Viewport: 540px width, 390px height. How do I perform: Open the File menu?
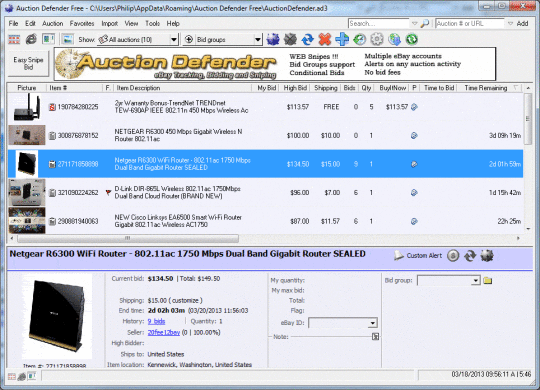click(x=13, y=23)
